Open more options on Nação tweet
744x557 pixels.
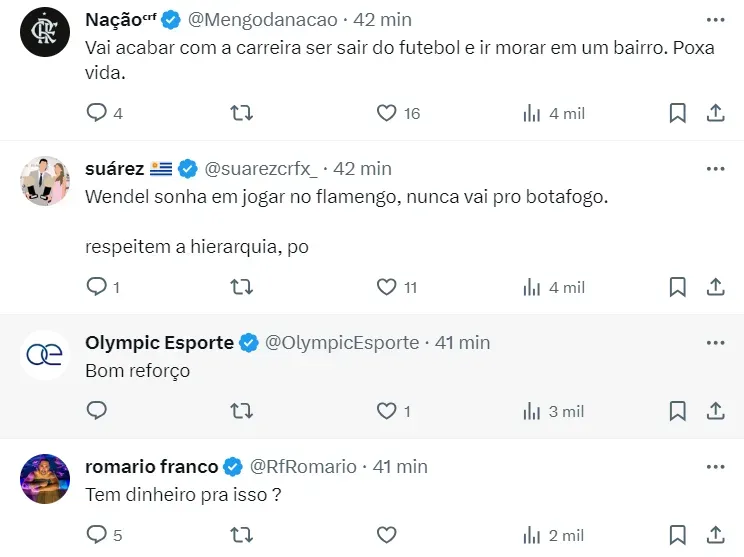715,20
